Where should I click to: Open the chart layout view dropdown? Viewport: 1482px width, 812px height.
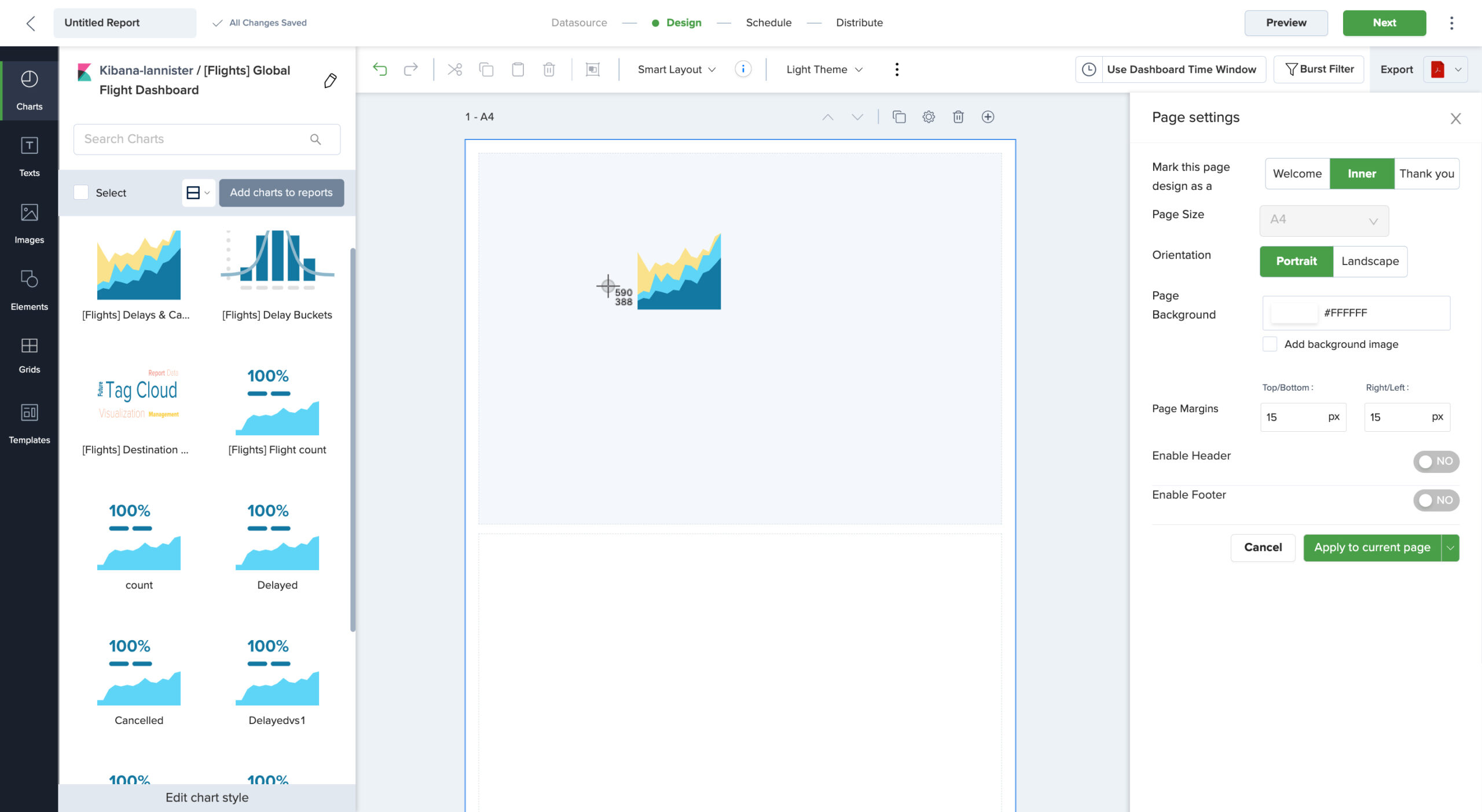[x=198, y=193]
